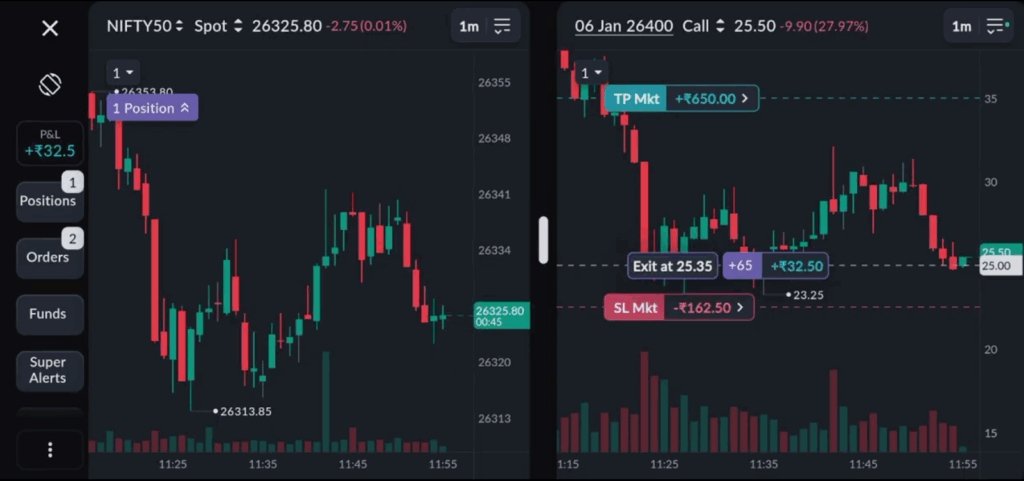Click the Funds button
This screenshot has height=481, width=1024.
(x=50, y=314)
